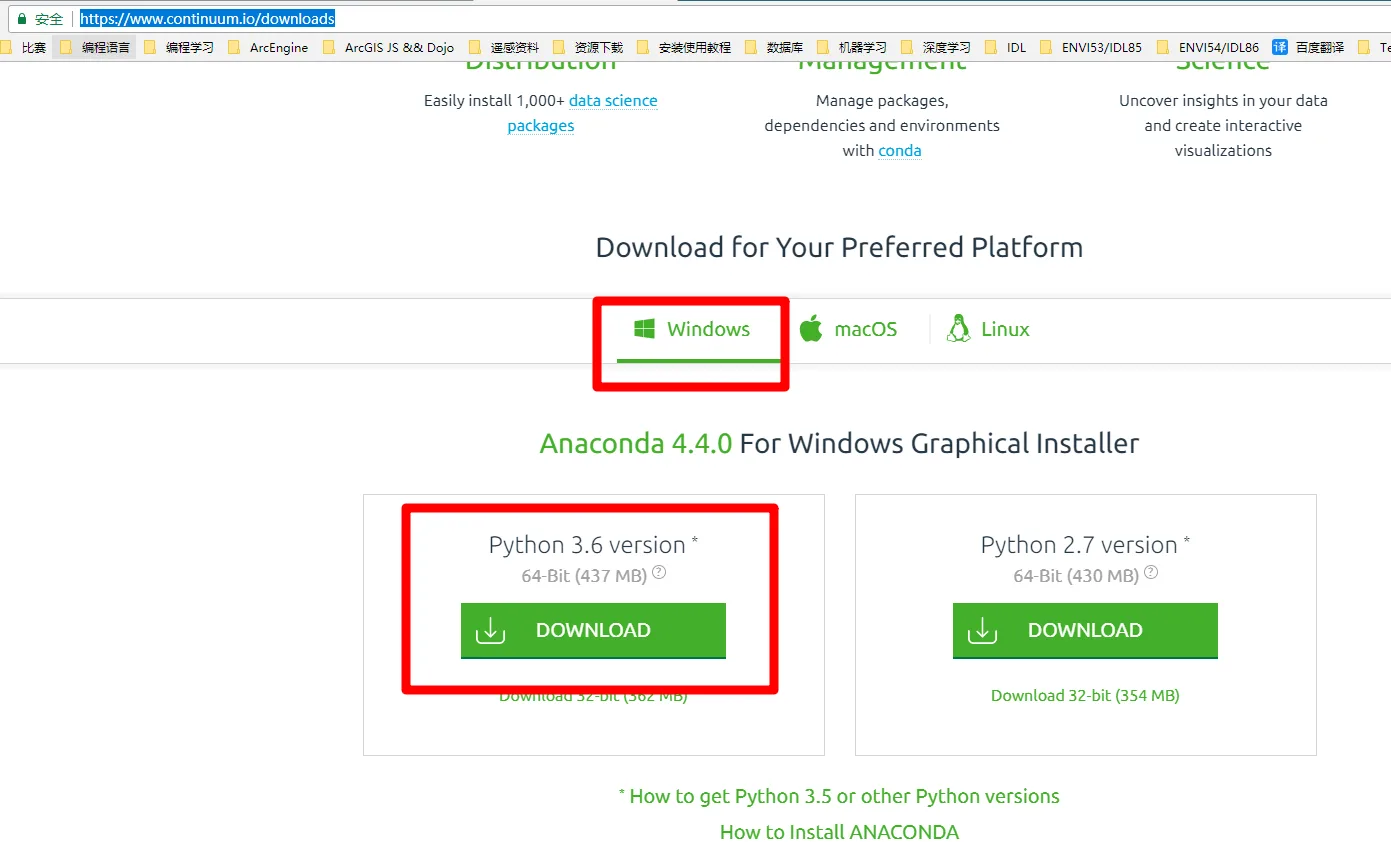Open the 编程语言 bookmark folder
This screenshot has height=842, width=1391.
[x=94, y=47]
